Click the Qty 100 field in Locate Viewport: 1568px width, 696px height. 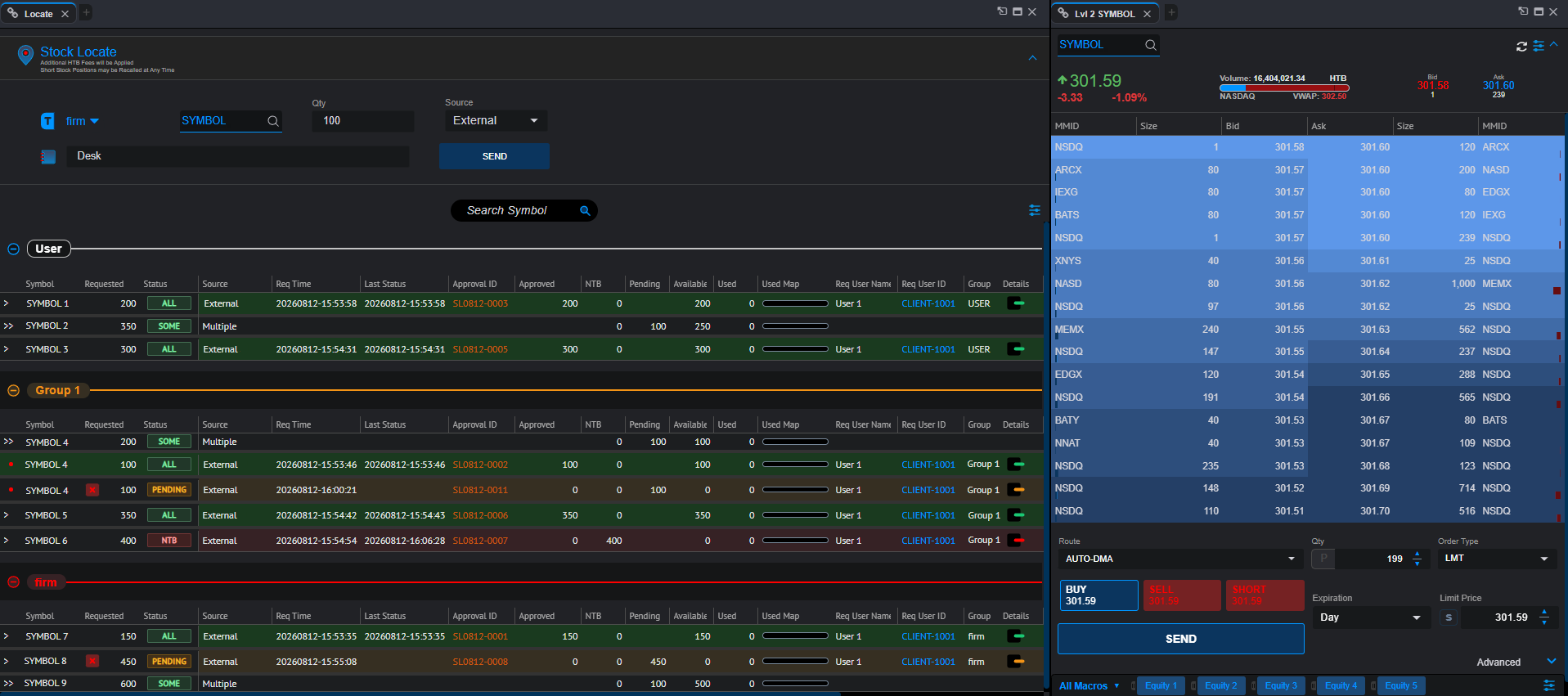(362, 121)
